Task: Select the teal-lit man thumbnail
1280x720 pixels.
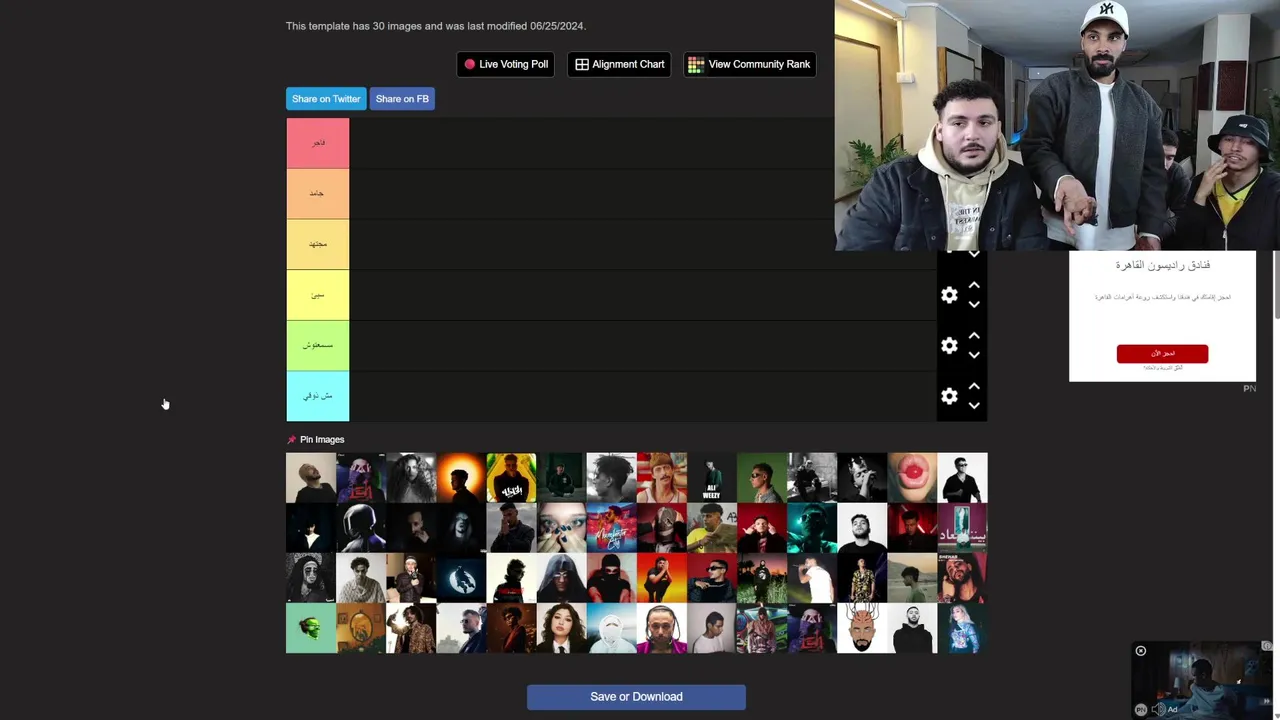Action: [812, 528]
